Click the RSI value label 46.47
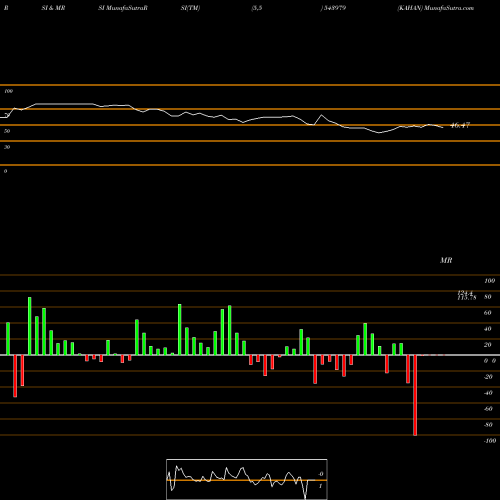This screenshot has height=500, width=500. (x=460, y=125)
